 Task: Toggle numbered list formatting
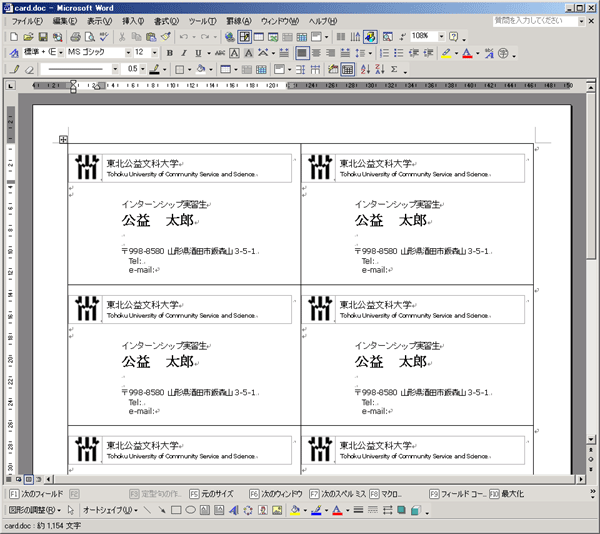(385, 53)
